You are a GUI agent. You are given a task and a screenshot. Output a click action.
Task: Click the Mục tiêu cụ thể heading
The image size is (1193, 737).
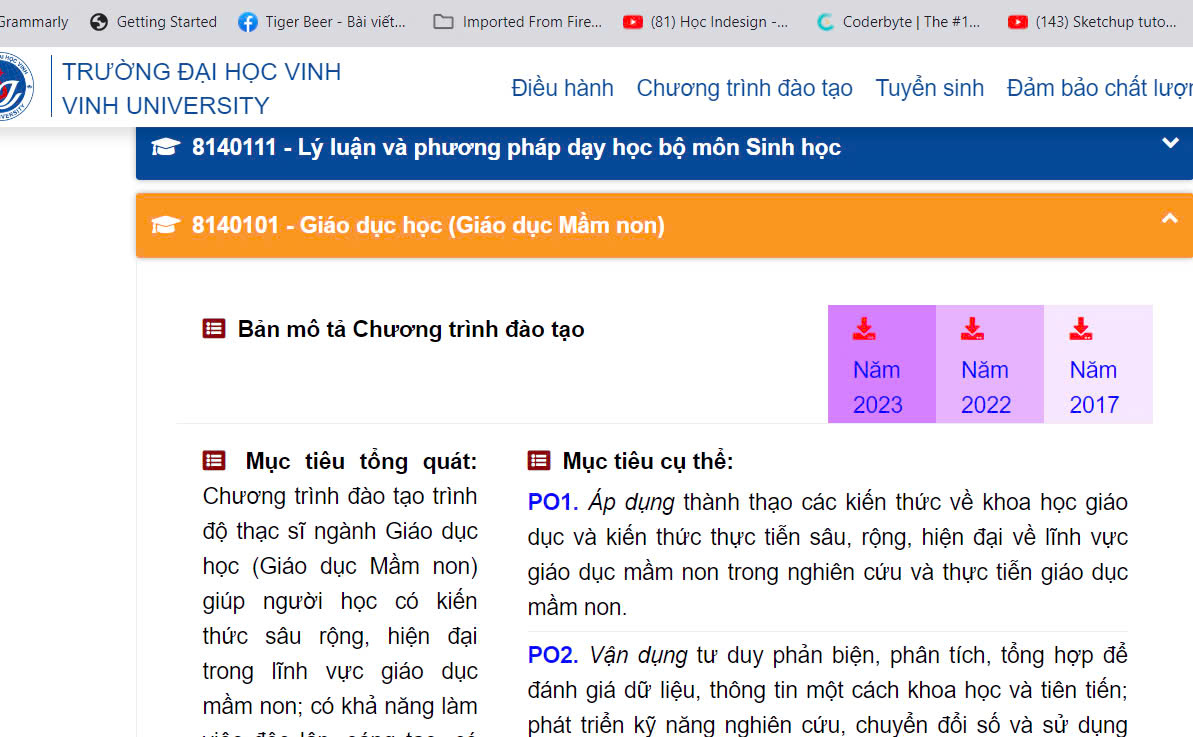(647, 461)
